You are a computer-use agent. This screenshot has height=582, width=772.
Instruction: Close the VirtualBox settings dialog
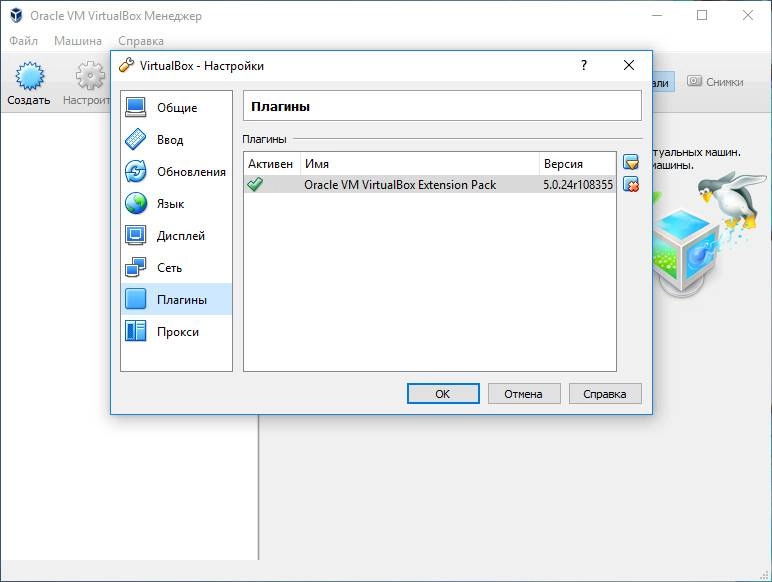pos(629,65)
